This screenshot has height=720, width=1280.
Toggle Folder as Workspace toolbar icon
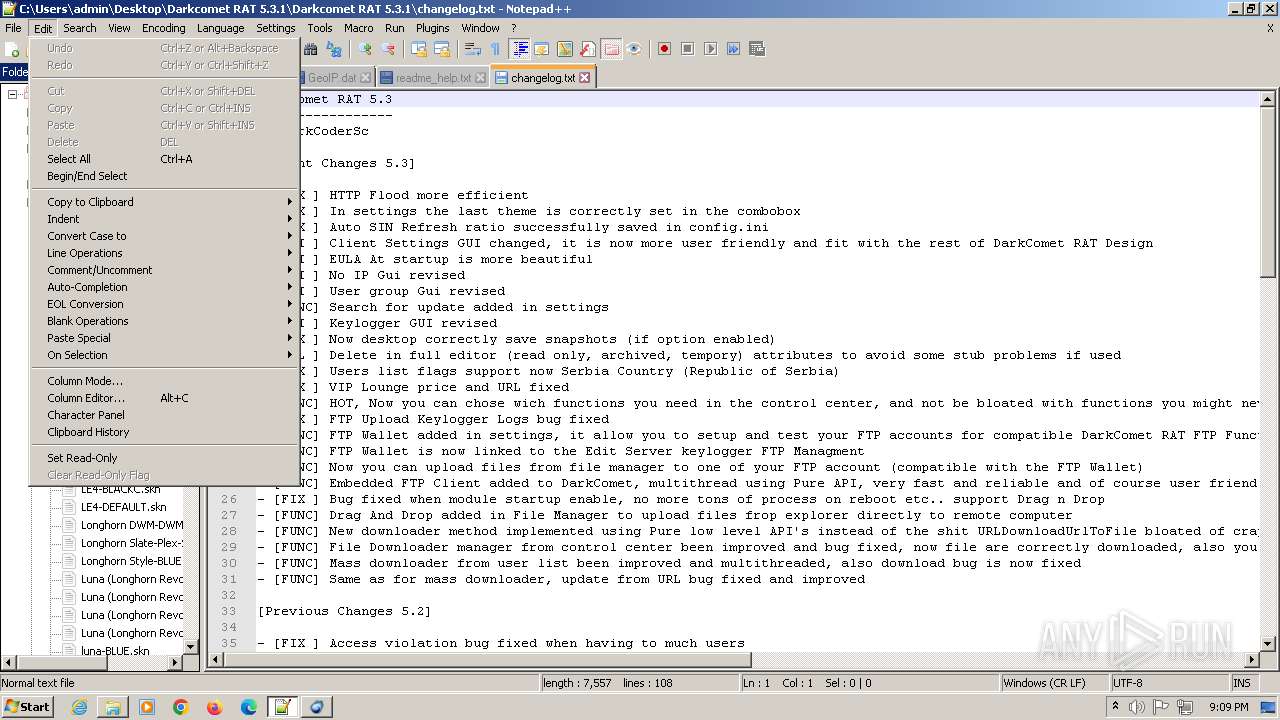tap(611, 48)
